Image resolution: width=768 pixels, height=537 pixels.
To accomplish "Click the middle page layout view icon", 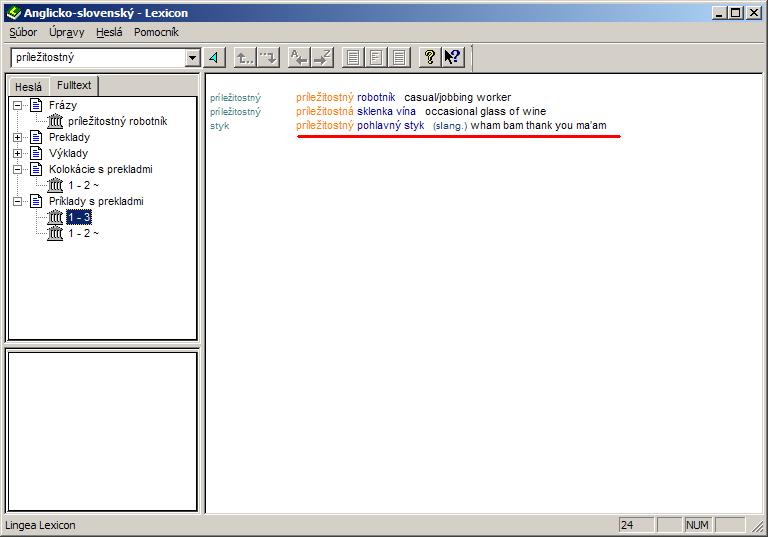I will click(376, 58).
